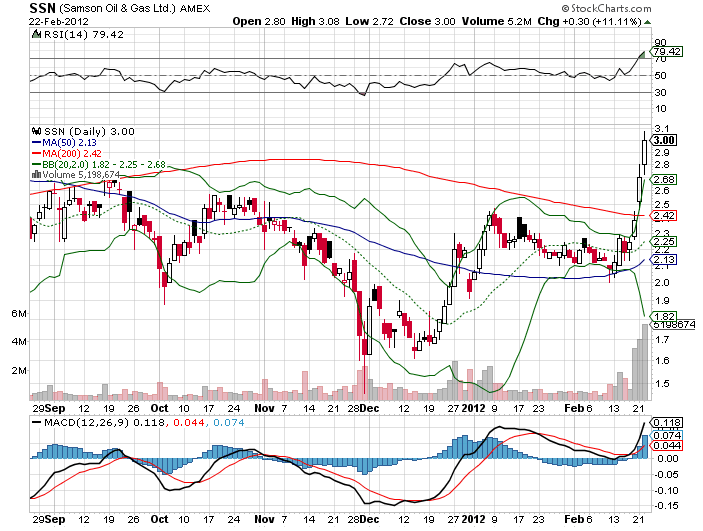
Task: Click the blue 2.13 MA(50) price tag
Action: (663, 260)
